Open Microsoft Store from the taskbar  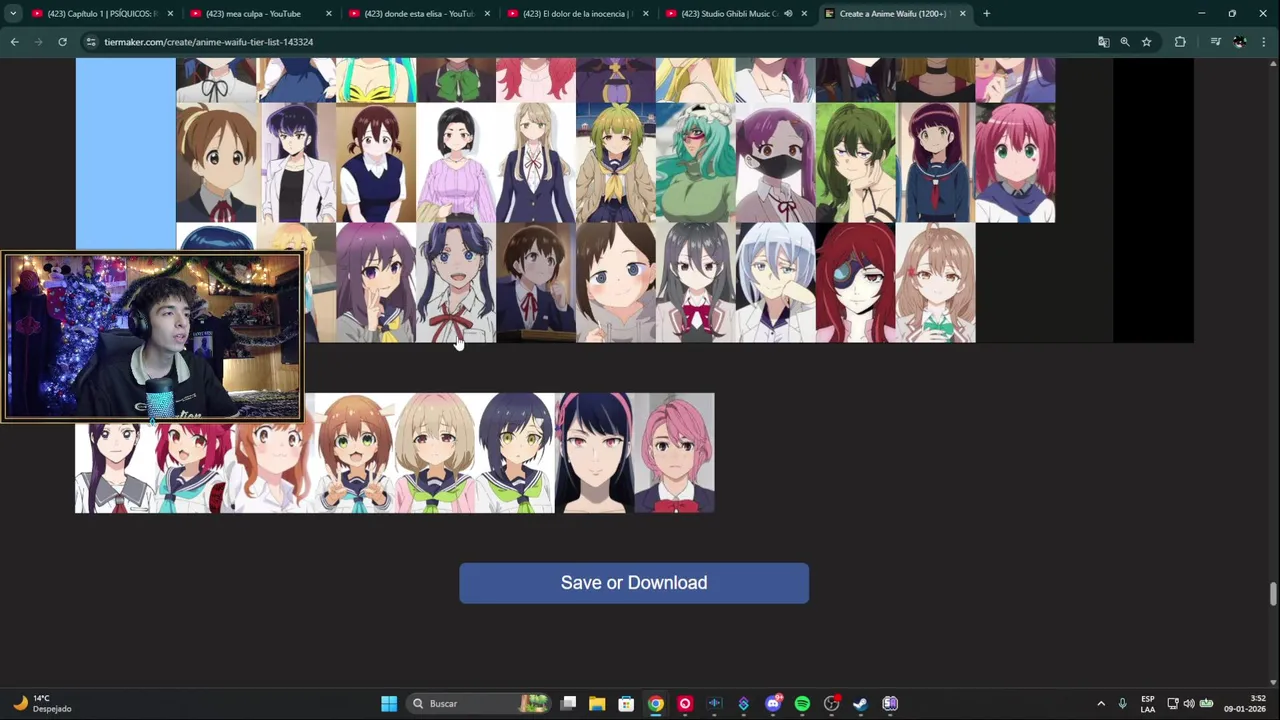point(626,704)
